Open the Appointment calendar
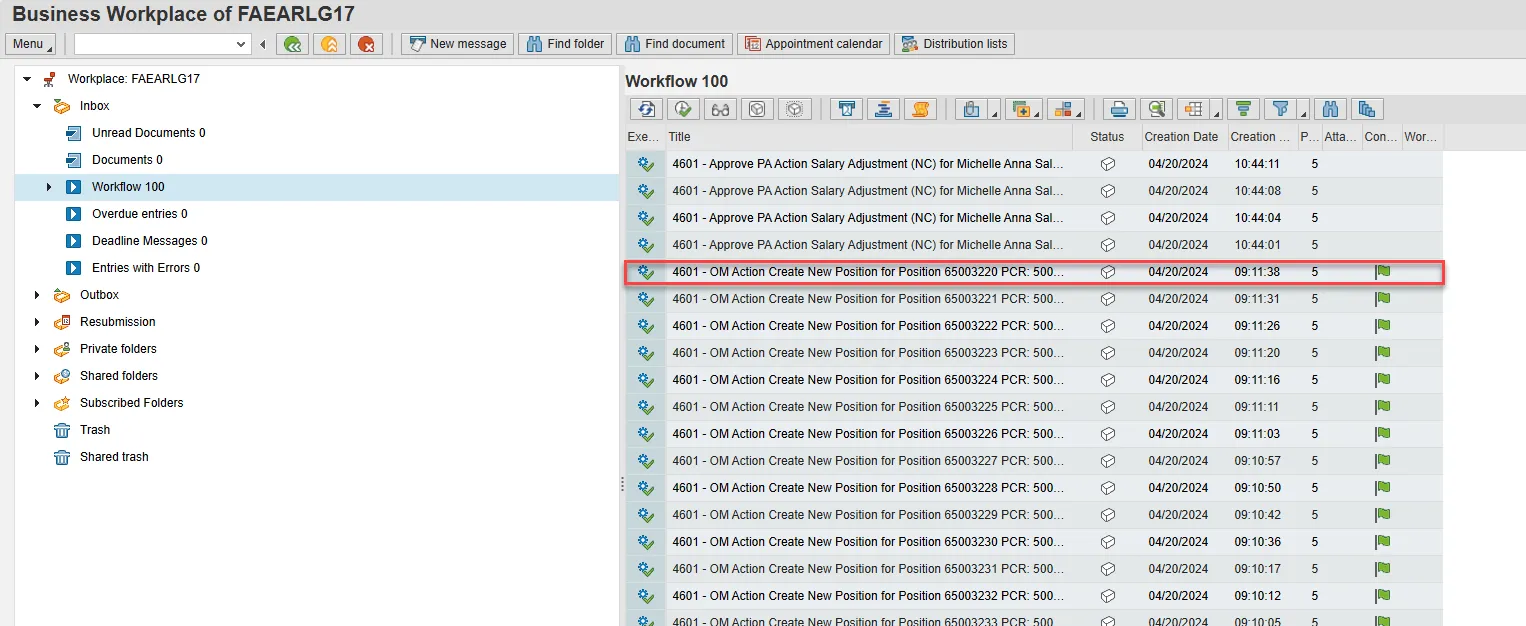Viewport: 1526px width, 626px height. point(813,44)
